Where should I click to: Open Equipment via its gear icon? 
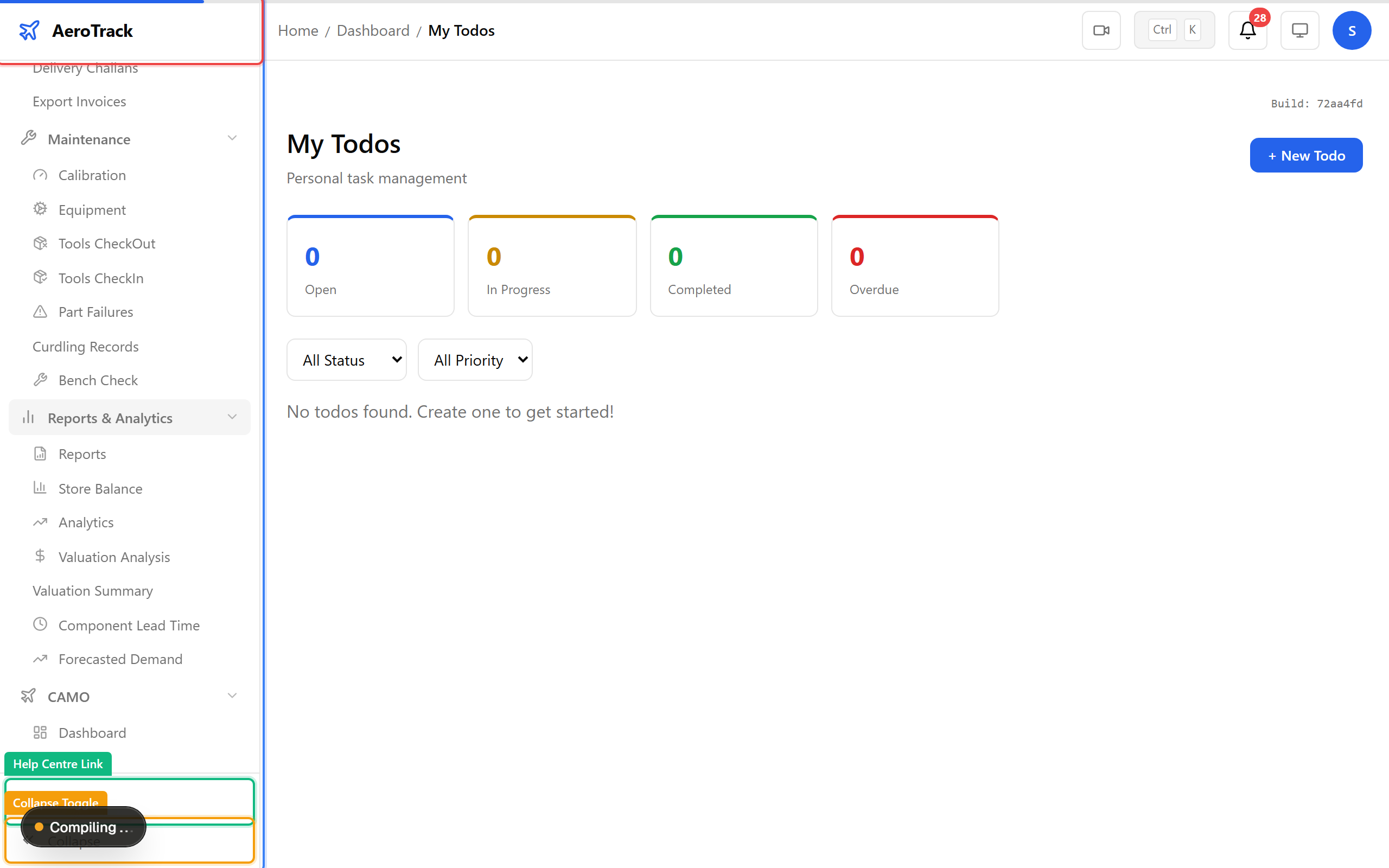40,209
